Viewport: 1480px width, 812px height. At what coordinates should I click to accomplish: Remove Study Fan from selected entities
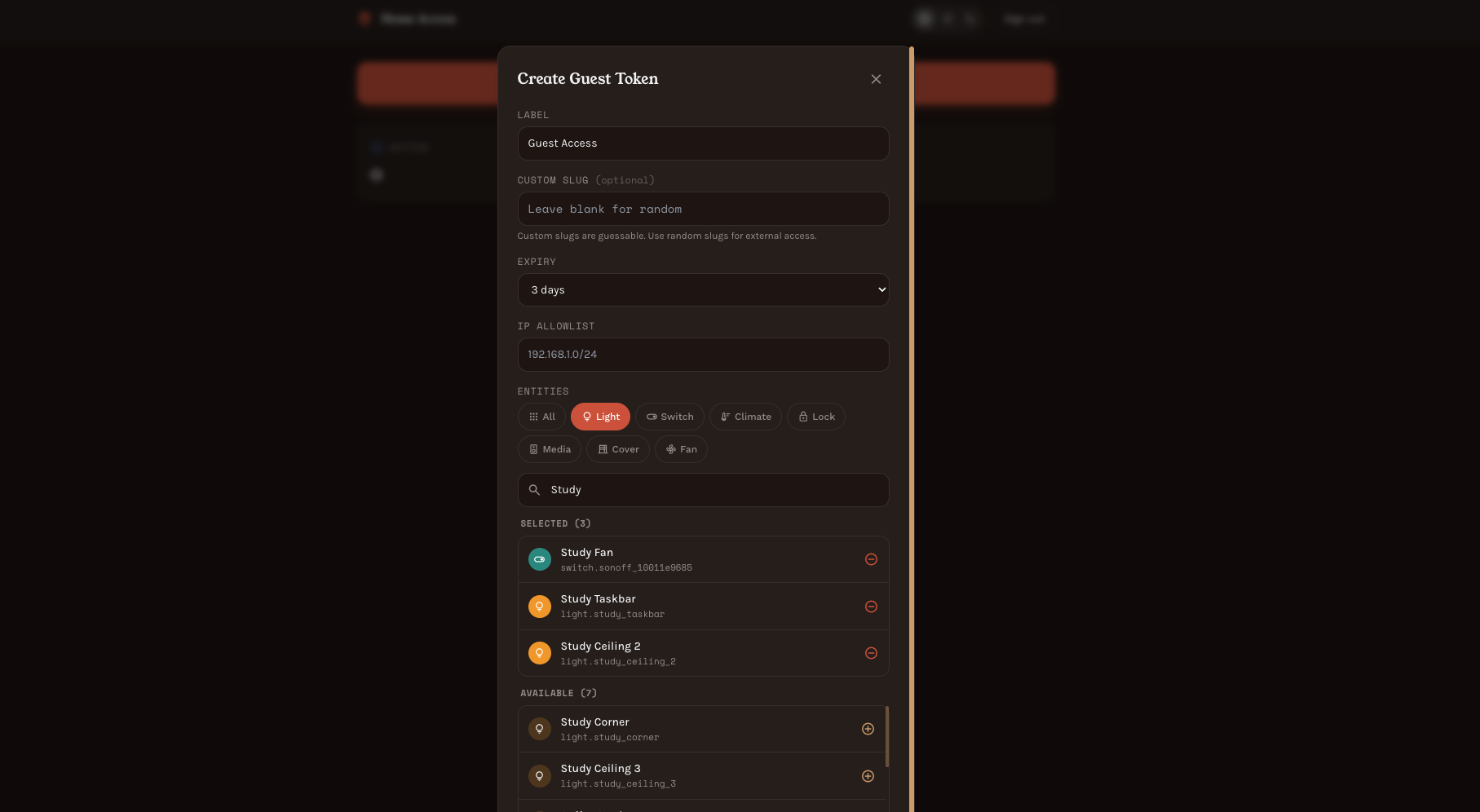point(871,559)
